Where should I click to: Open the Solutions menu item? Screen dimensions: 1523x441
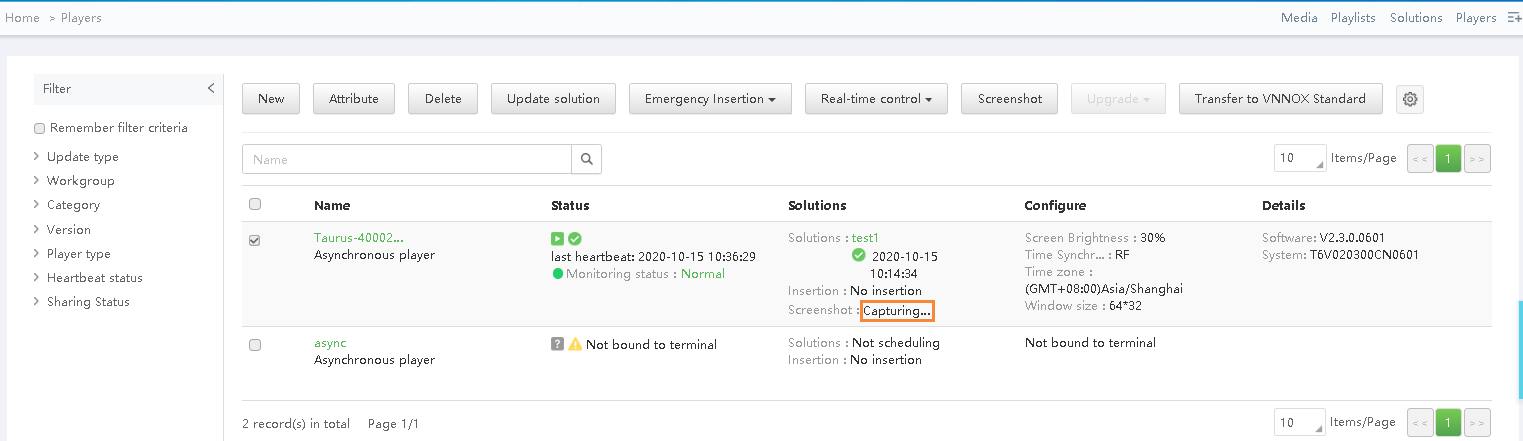coord(1416,18)
